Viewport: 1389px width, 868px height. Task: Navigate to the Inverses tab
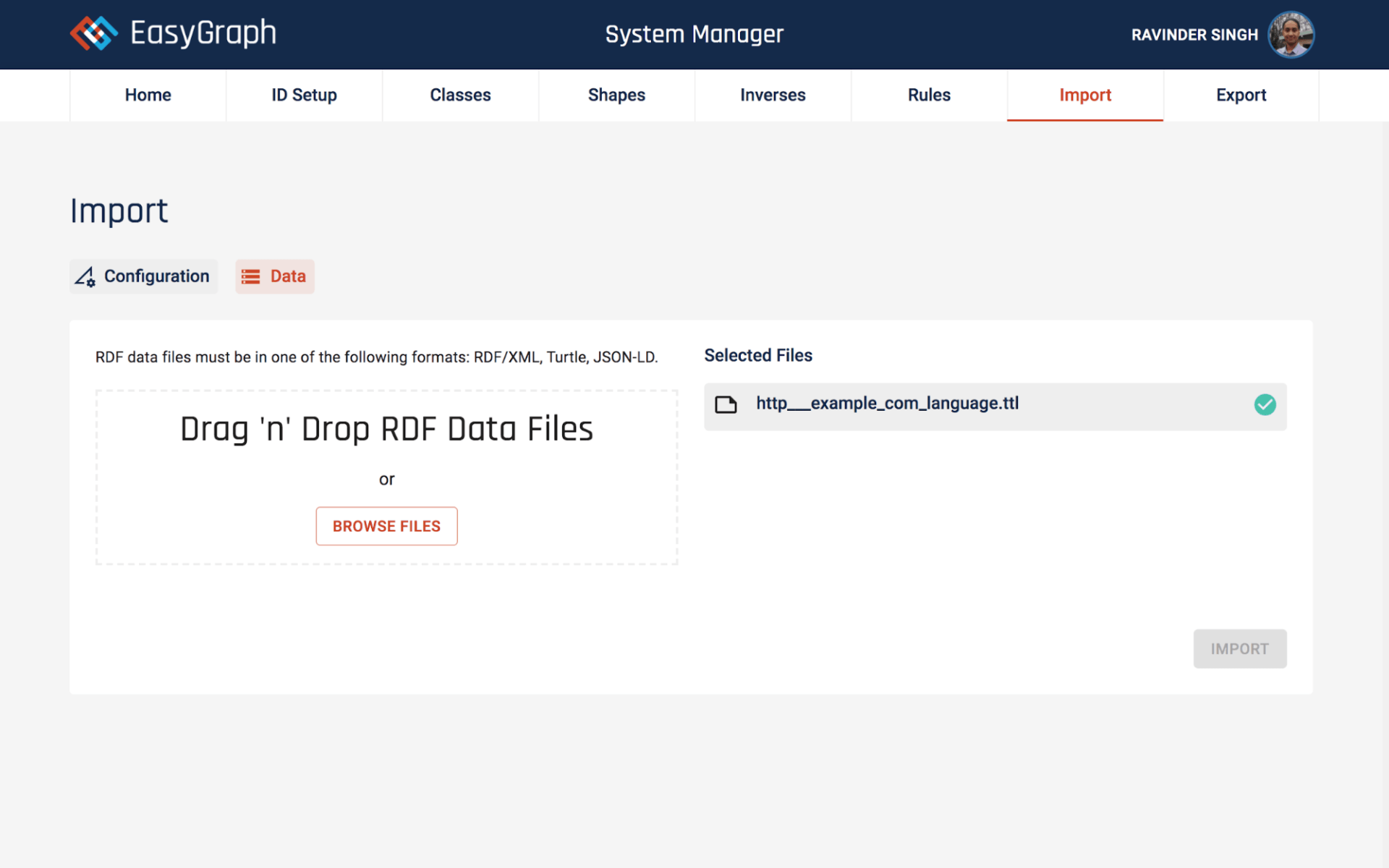click(773, 95)
